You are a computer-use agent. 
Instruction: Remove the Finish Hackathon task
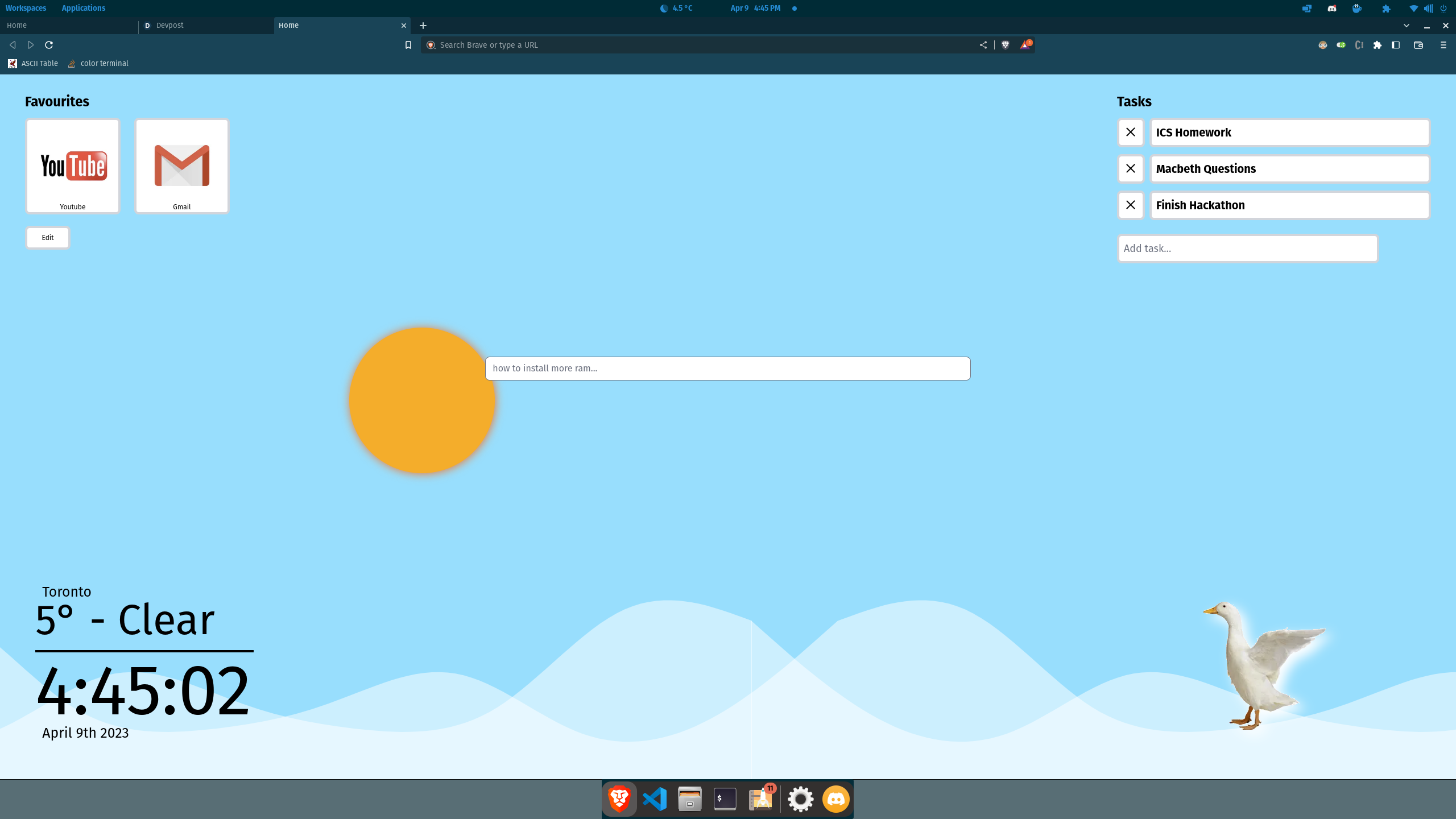click(x=1130, y=205)
